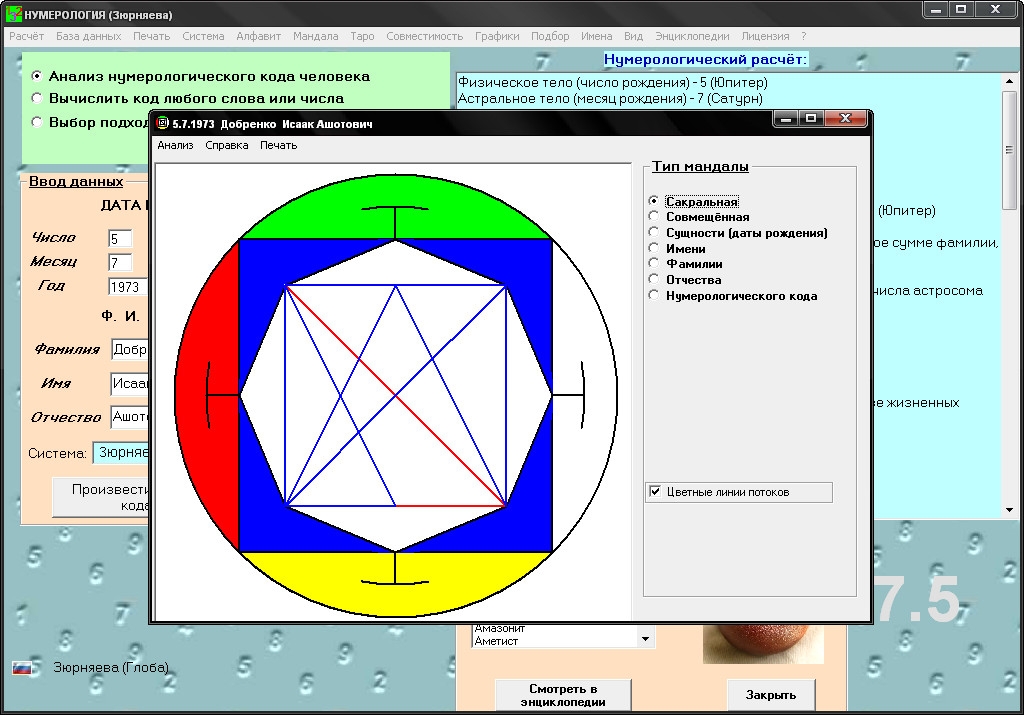Select Амазонит in the stone list
Screen dimensions: 1024x715
500,628
